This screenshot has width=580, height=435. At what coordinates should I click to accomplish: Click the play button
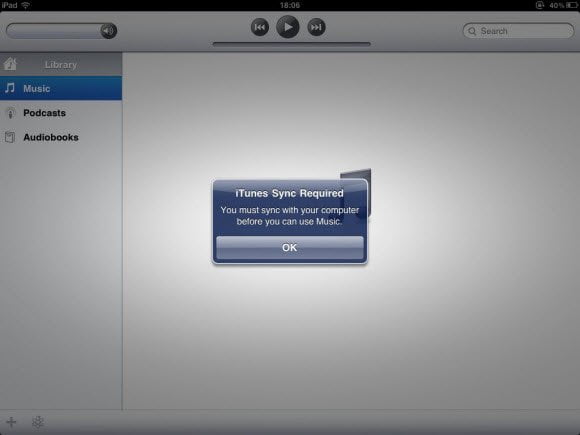(x=288, y=27)
